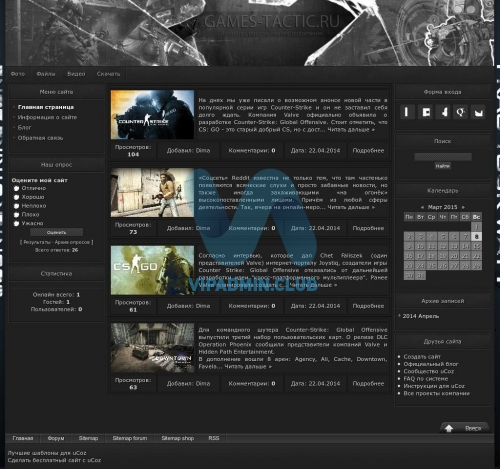Go to next month in the calendar
The height and width of the screenshot is (469, 500).
463,207
